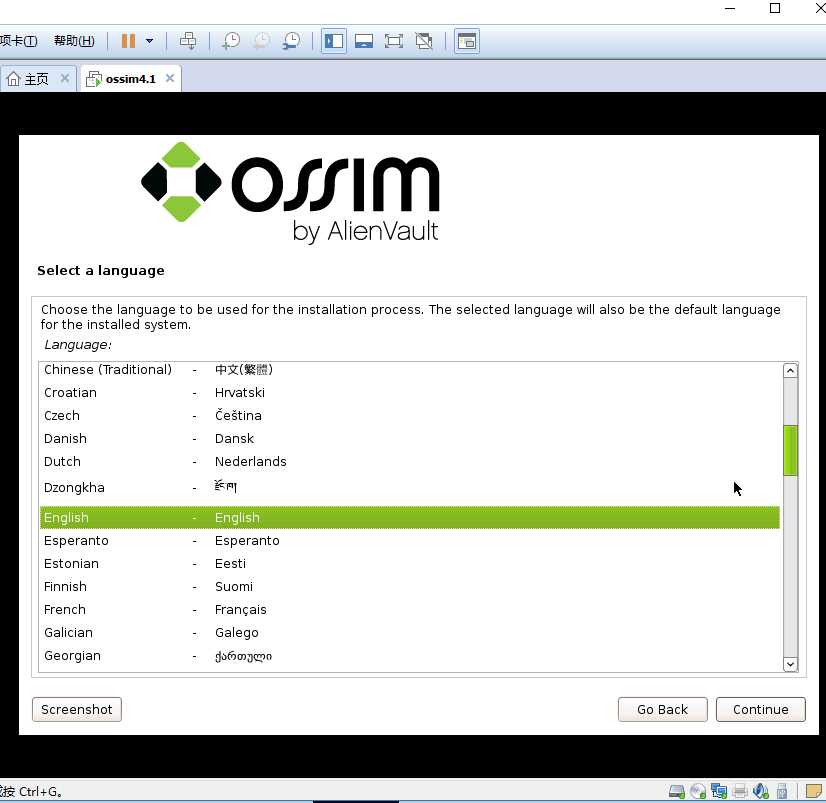
Task: Click the hard disk status icon
Action: (x=677, y=791)
